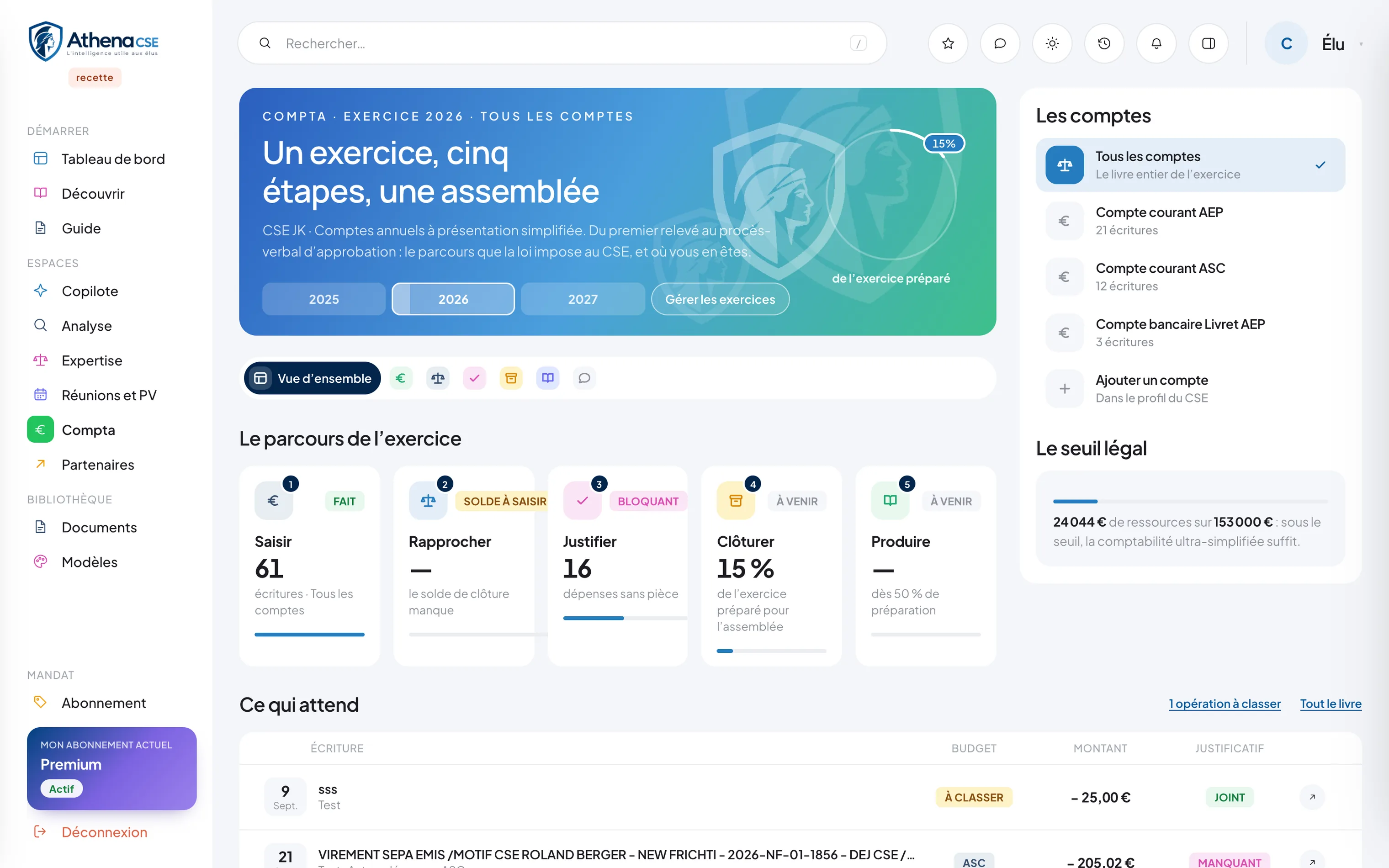The height and width of the screenshot is (868, 1389).
Task: Click the green Compta euro icon
Action: (x=40, y=429)
